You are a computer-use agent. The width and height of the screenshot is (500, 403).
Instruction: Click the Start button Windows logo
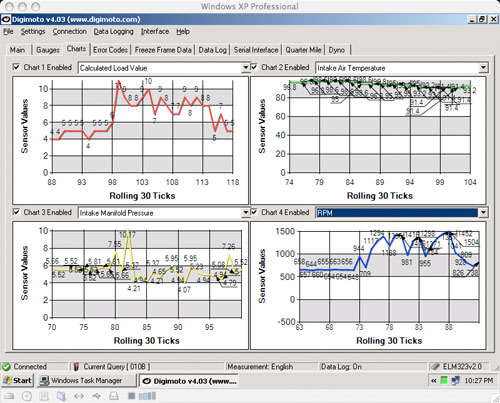[x=7, y=381]
